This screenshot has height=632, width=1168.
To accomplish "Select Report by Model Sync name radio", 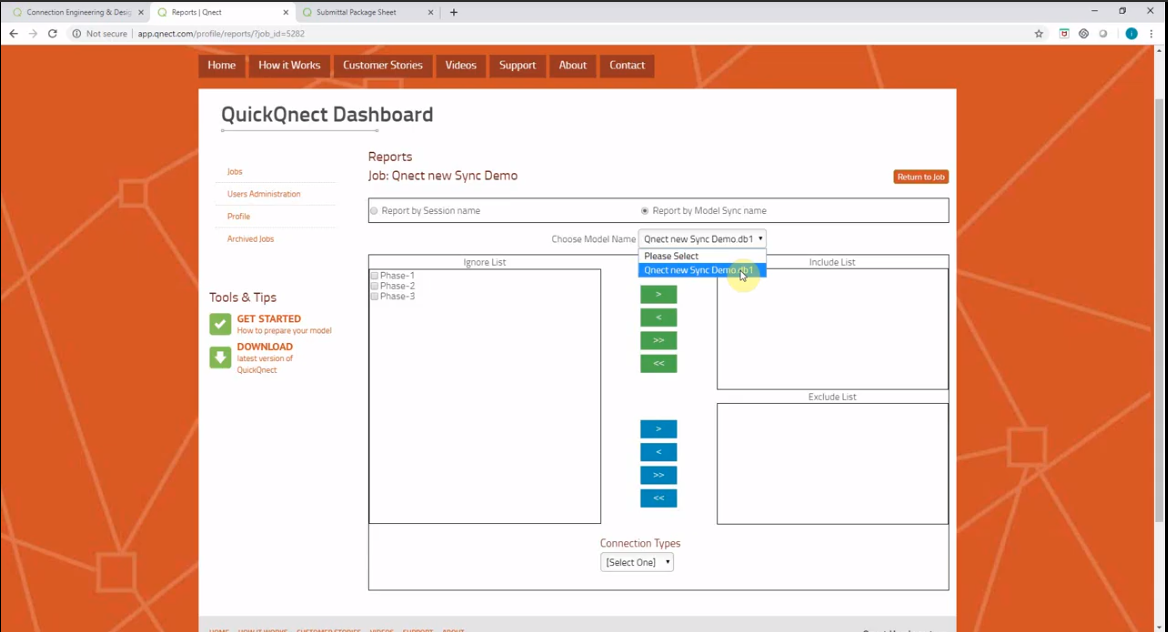I will 645,211.
